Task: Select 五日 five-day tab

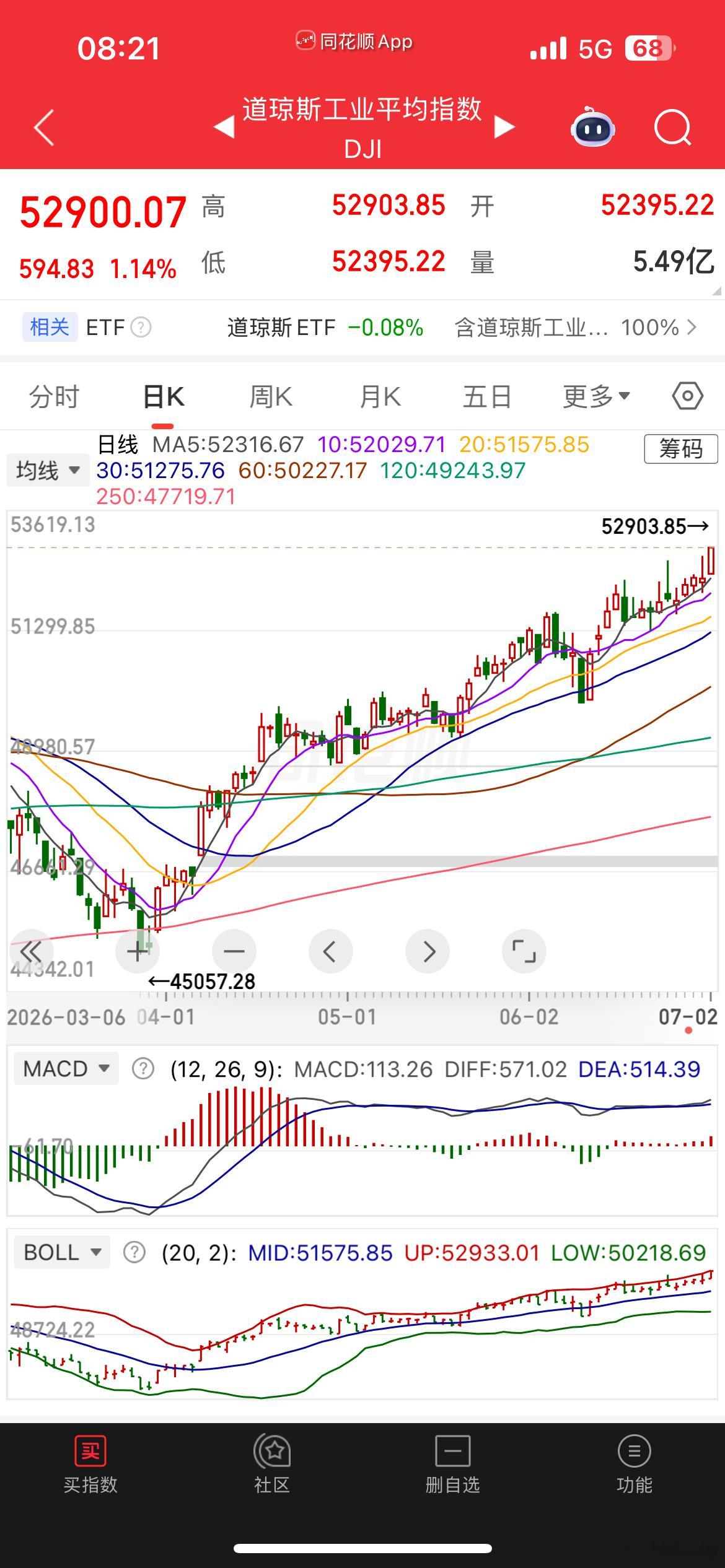Action: click(x=487, y=396)
